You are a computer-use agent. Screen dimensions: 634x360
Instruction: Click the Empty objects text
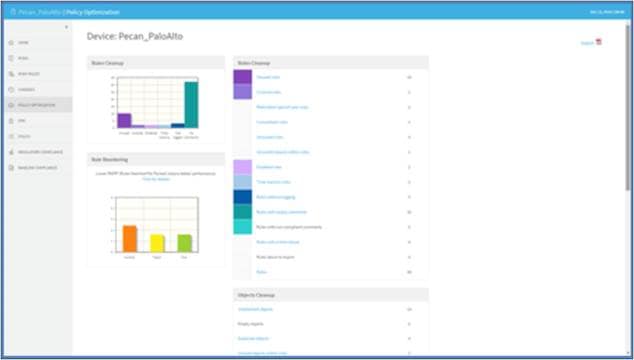(x=251, y=324)
